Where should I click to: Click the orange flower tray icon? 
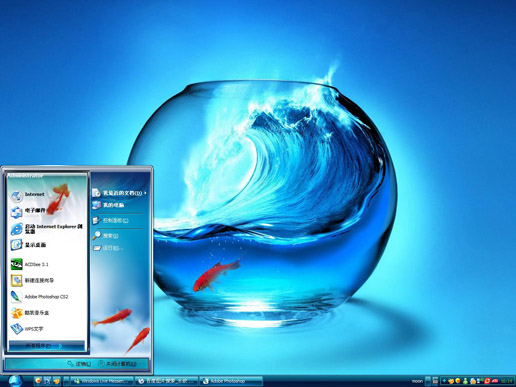[451, 381]
